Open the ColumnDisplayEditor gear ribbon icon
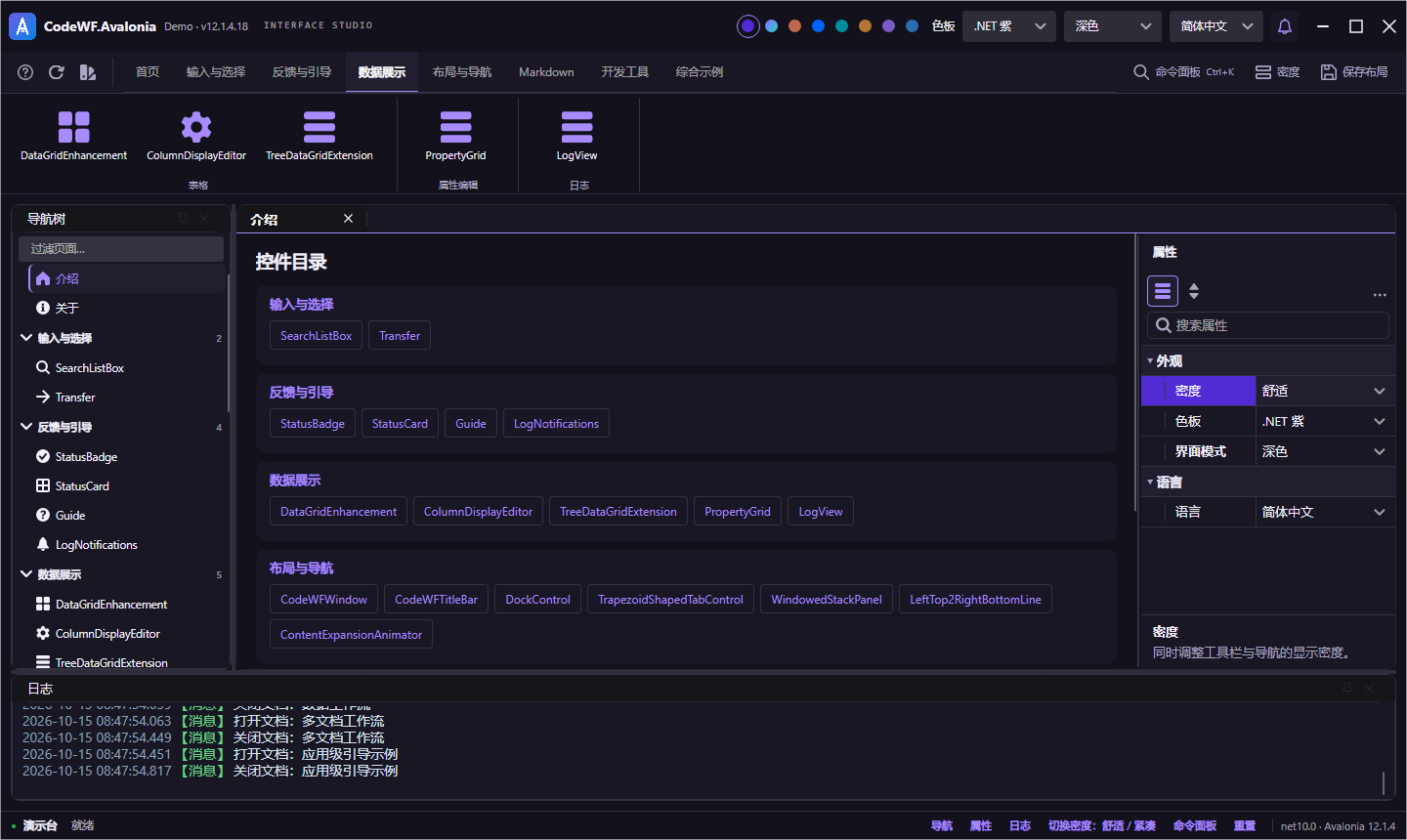 [196, 127]
